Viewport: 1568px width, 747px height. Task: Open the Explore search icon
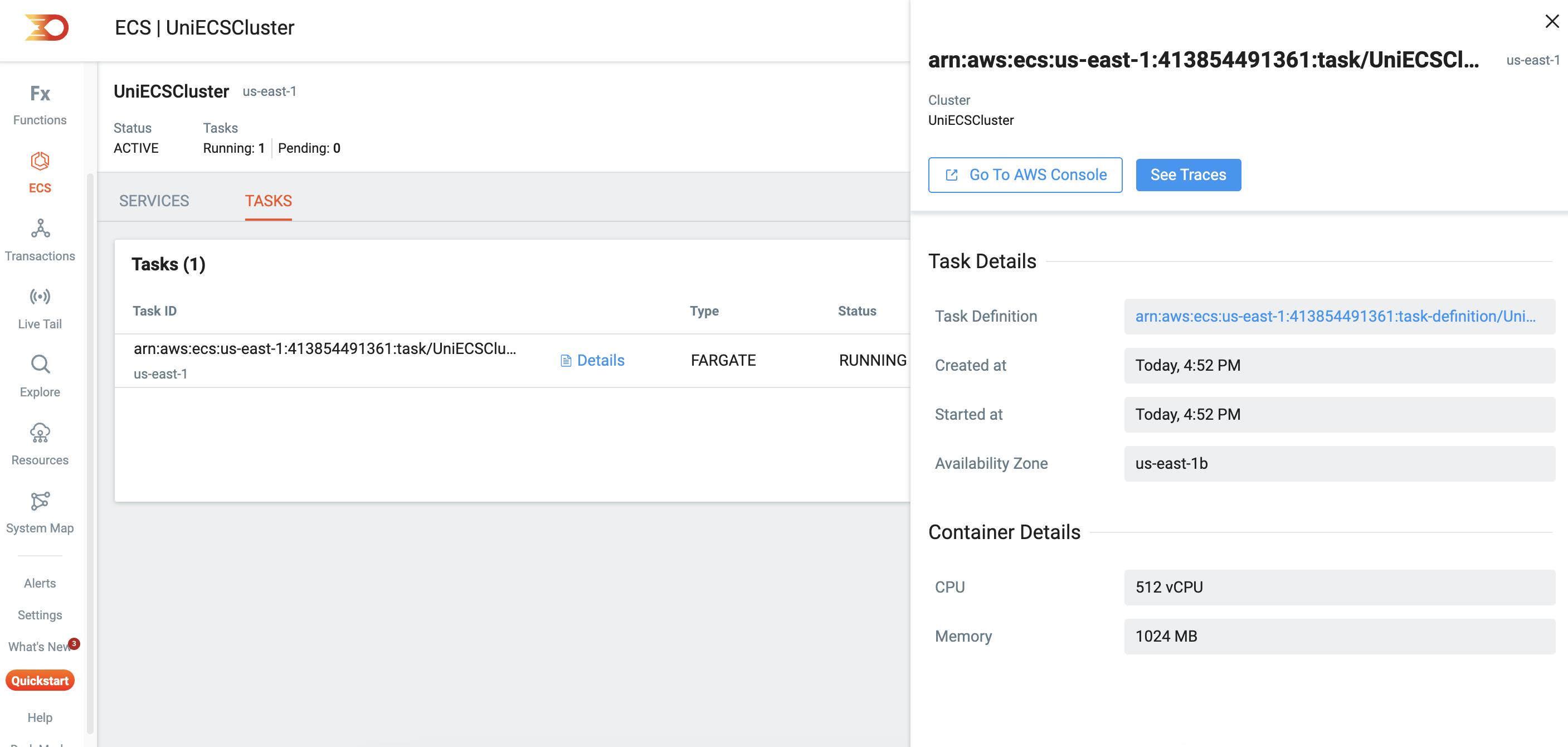coord(40,365)
